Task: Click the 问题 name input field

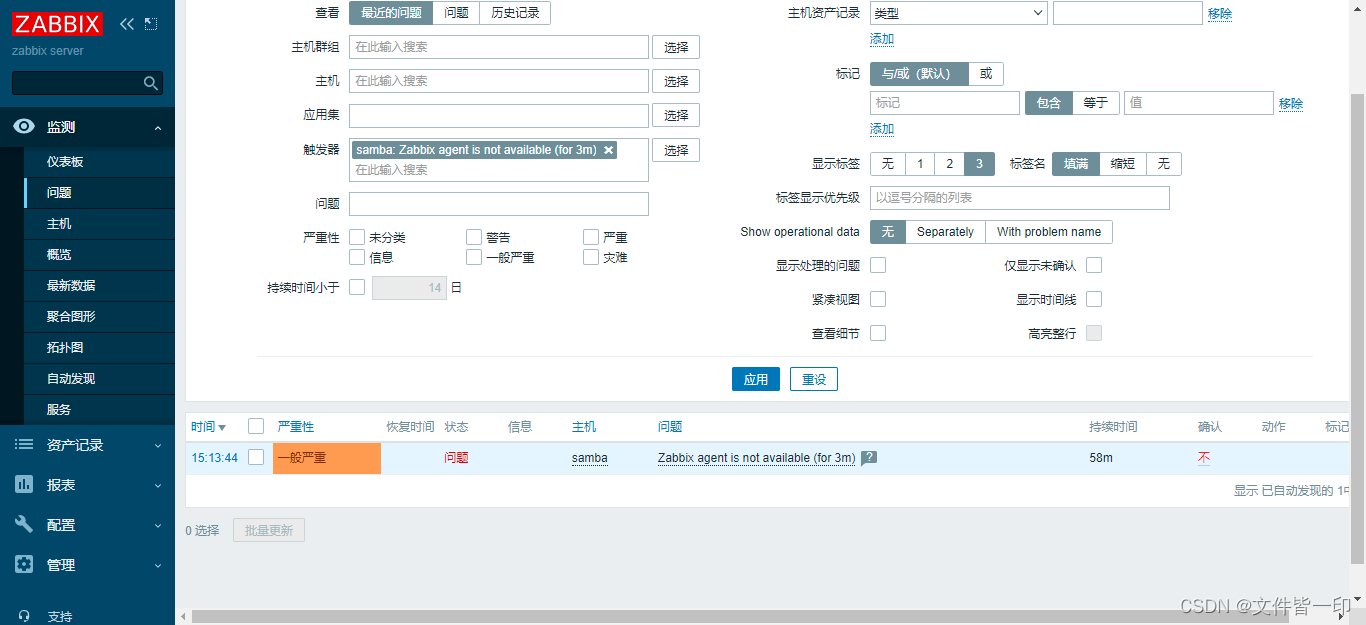Action: click(499, 204)
